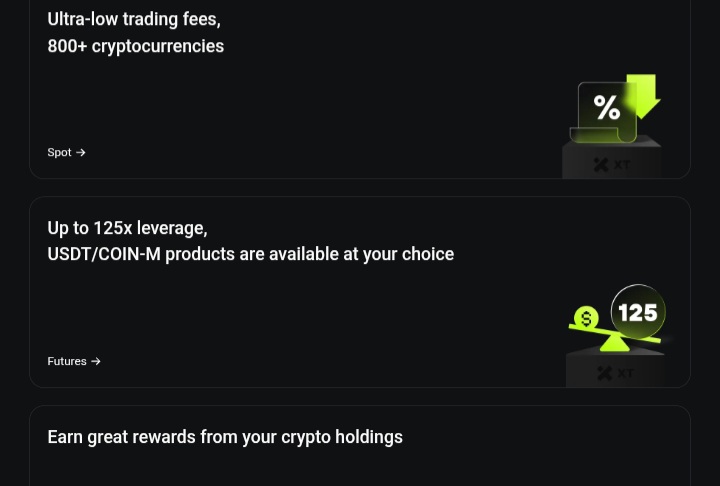The width and height of the screenshot is (720, 486).
Task: Click the curled fee receipt document graphic
Action: click(603, 113)
